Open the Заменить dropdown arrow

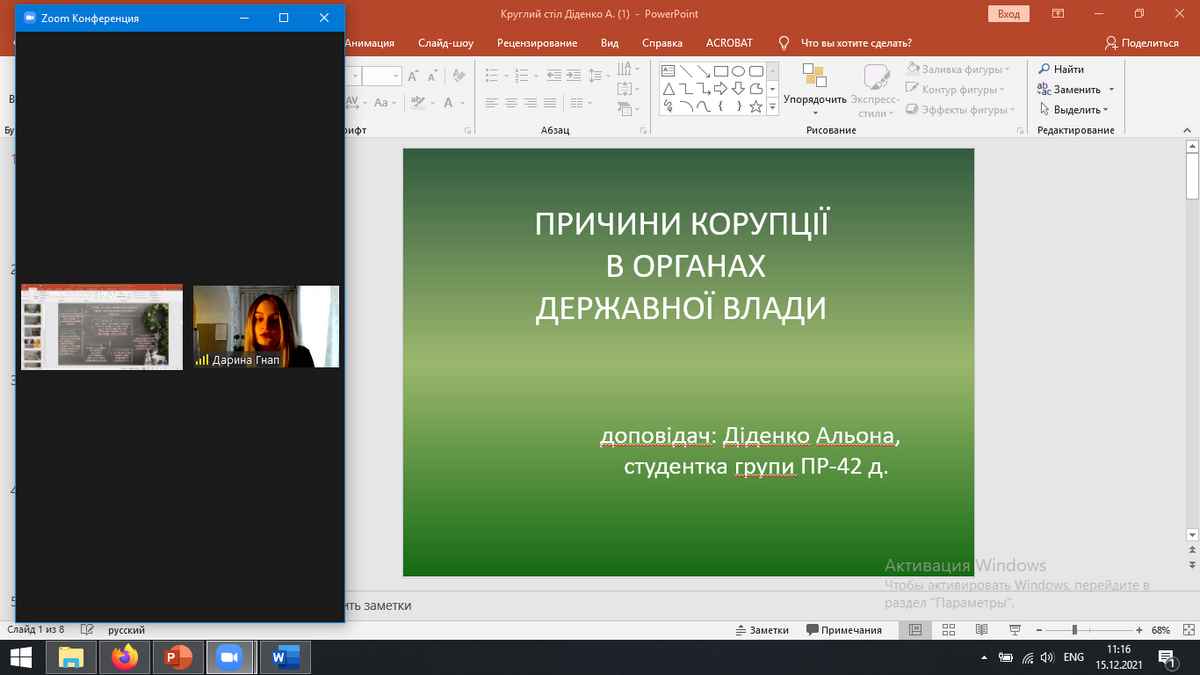click(x=1111, y=90)
